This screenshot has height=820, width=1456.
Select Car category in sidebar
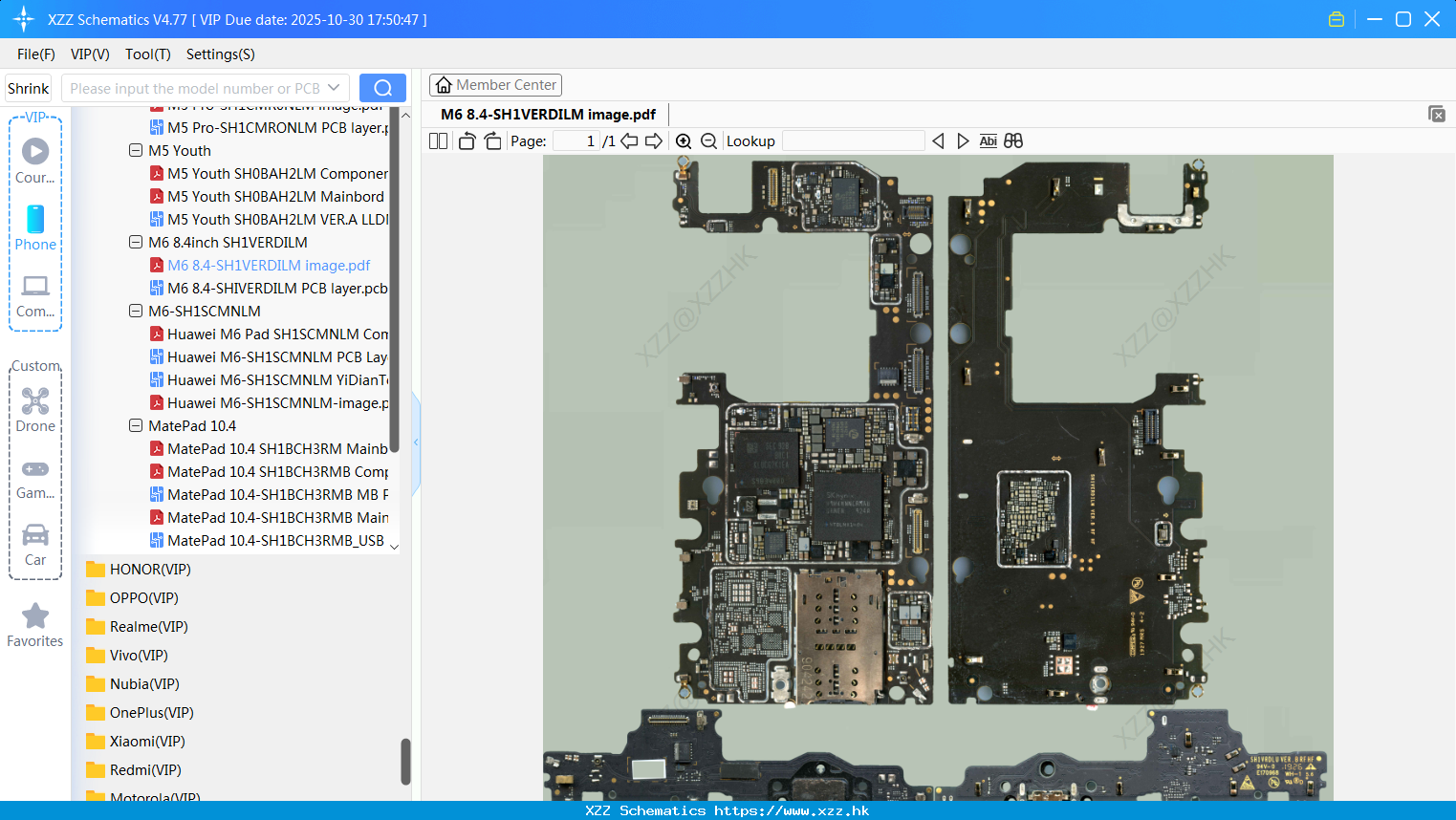coord(35,545)
